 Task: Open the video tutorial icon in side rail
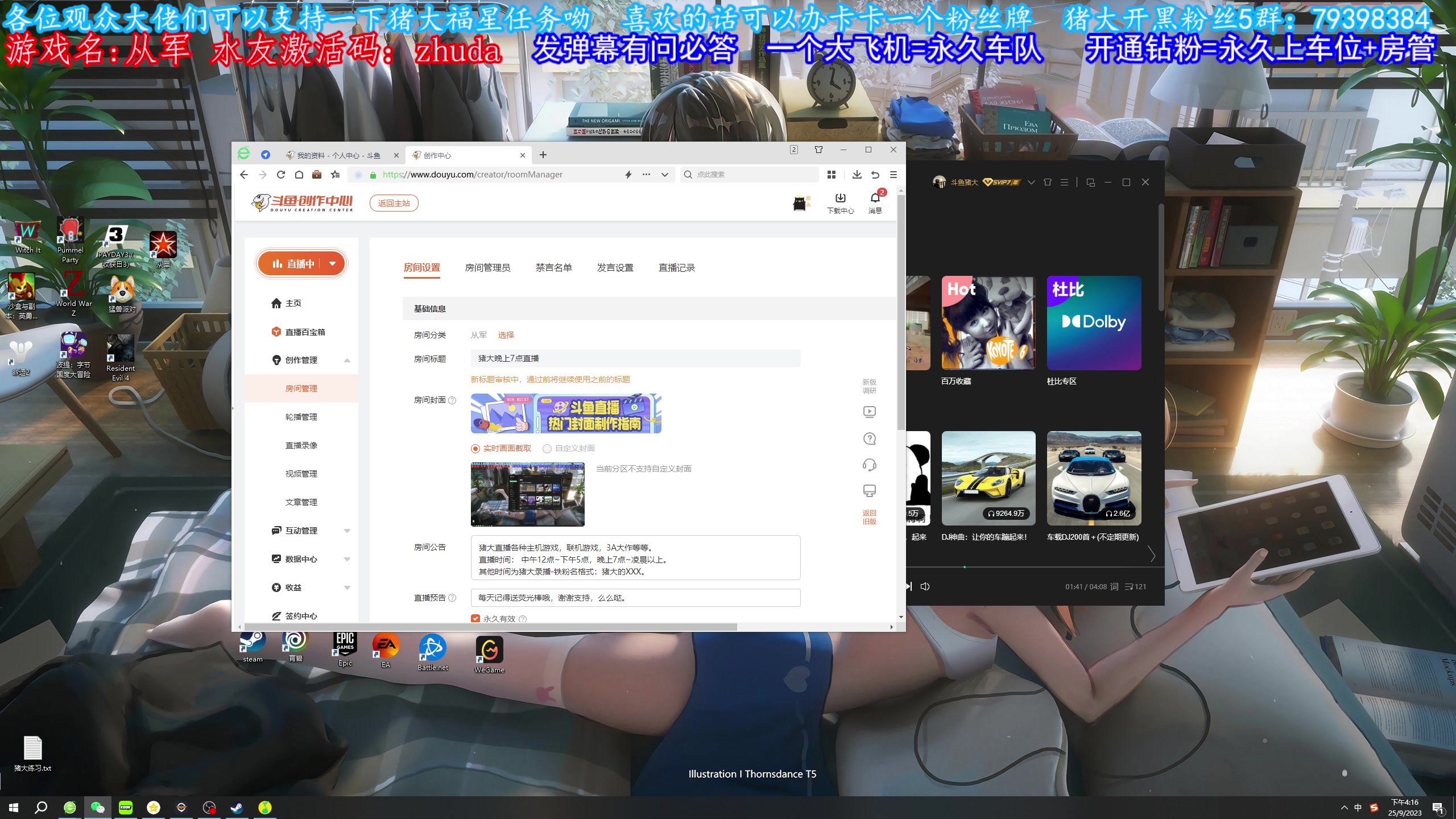(x=869, y=412)
